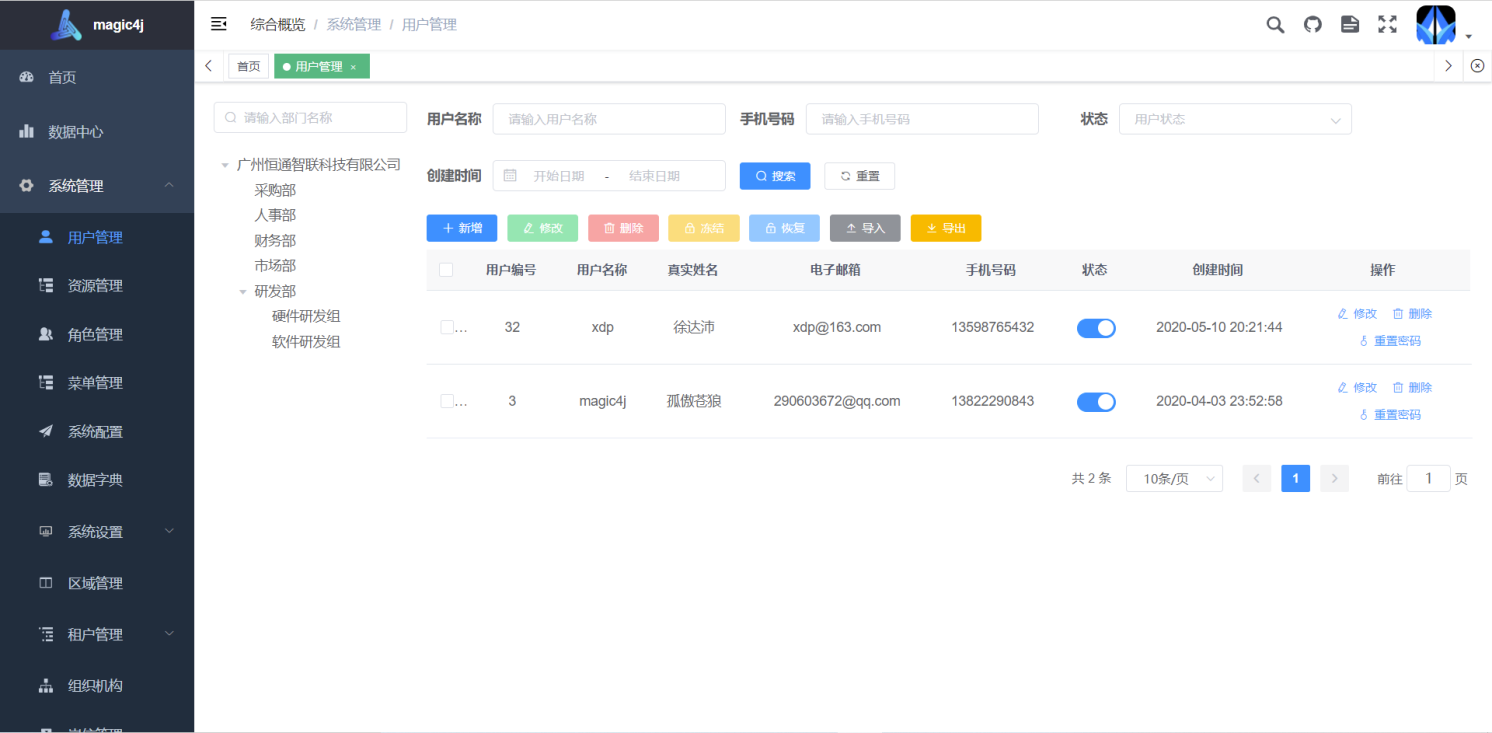Check the select-all checkbox in the table header
This screenshot has width=1492, height=733.
point(446,269)
